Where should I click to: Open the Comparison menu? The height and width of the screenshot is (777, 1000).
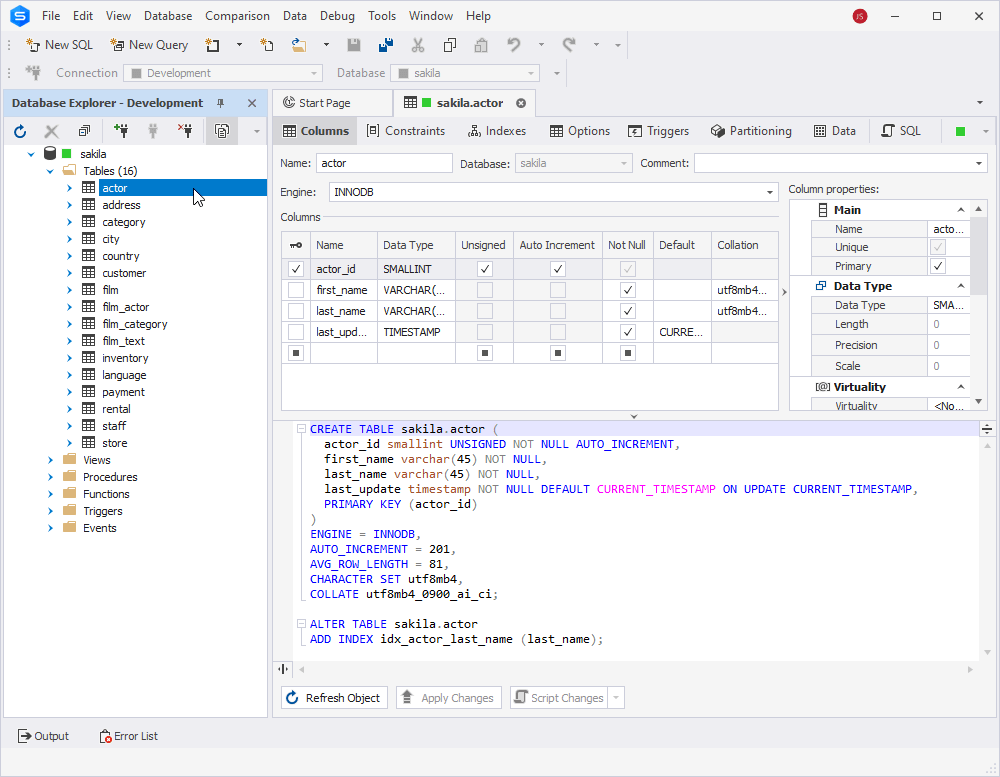coord(237,15)
